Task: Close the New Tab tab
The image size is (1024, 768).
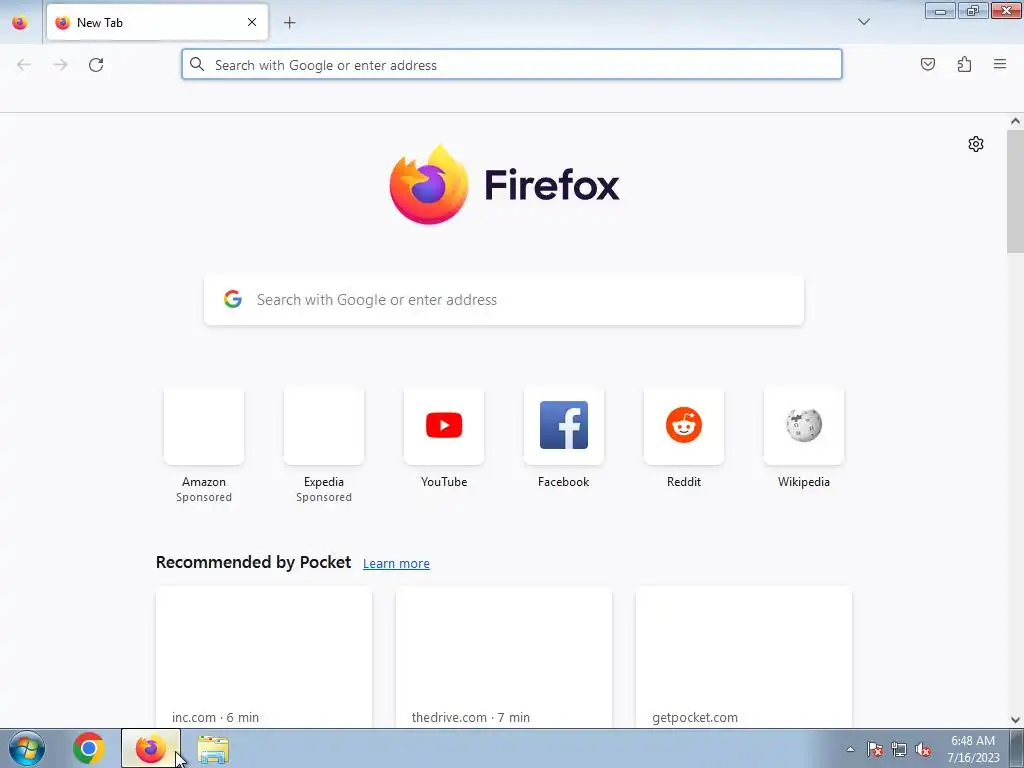Action: pyautogui.click(x=251, y=22)
